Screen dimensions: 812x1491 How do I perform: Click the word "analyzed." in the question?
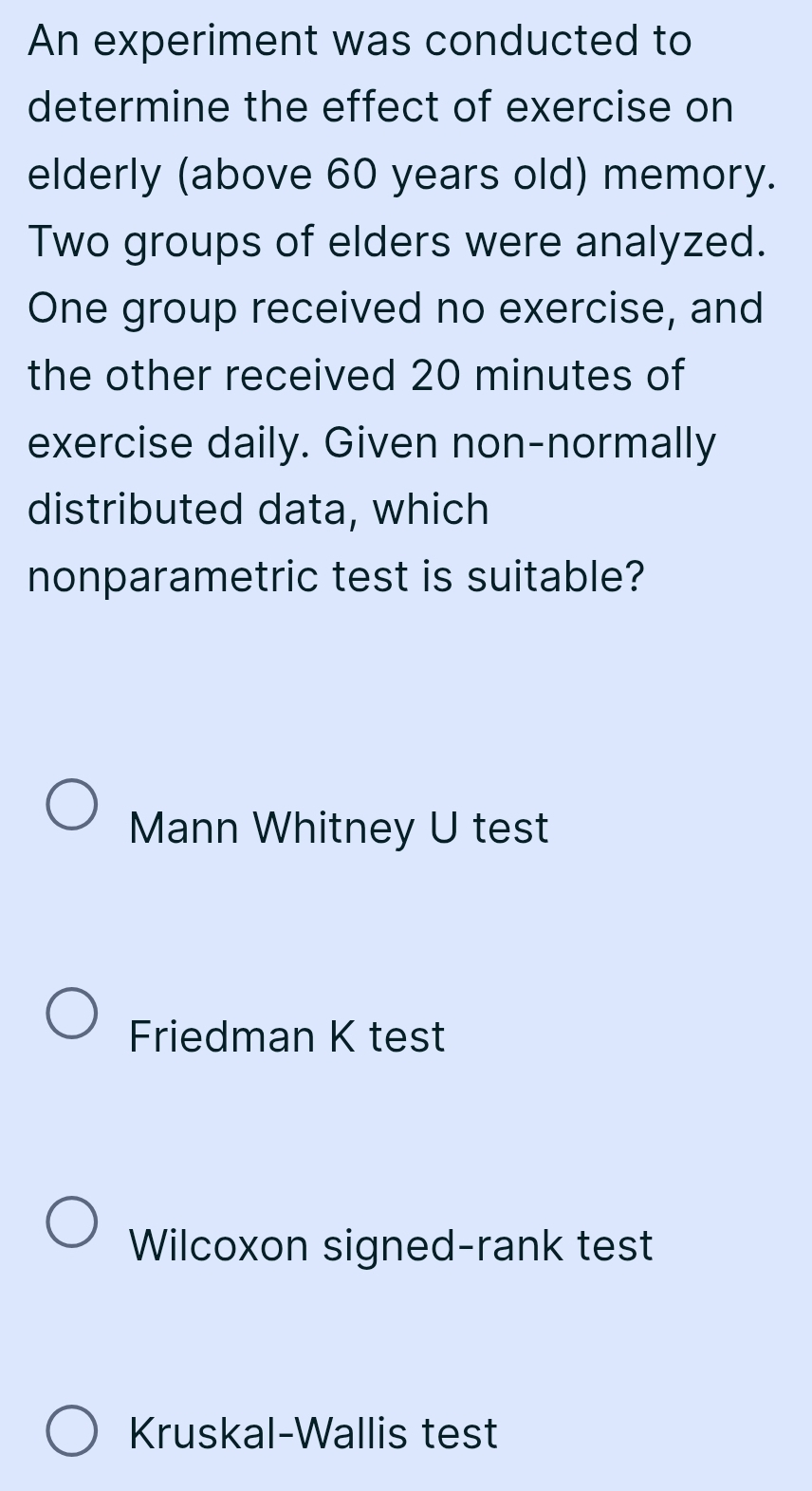670,242
